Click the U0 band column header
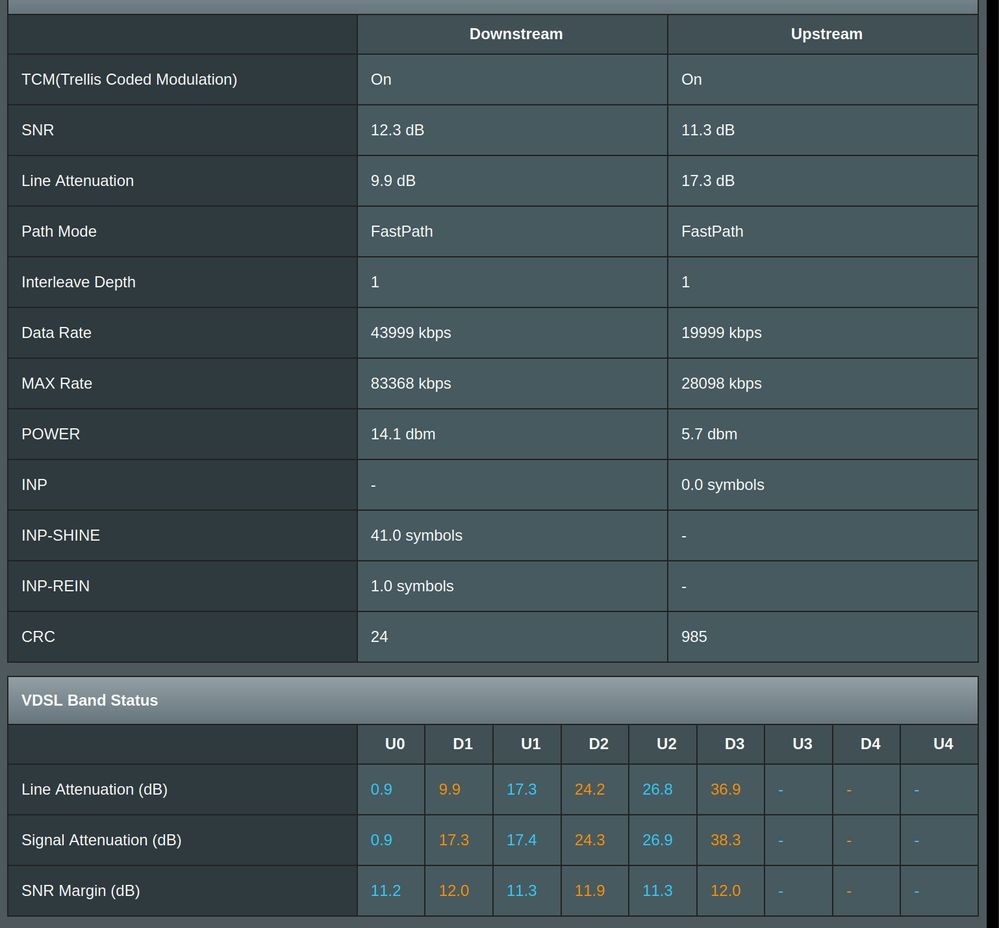The width and height of the screenshot is (999, 928). tap(394, 744)
